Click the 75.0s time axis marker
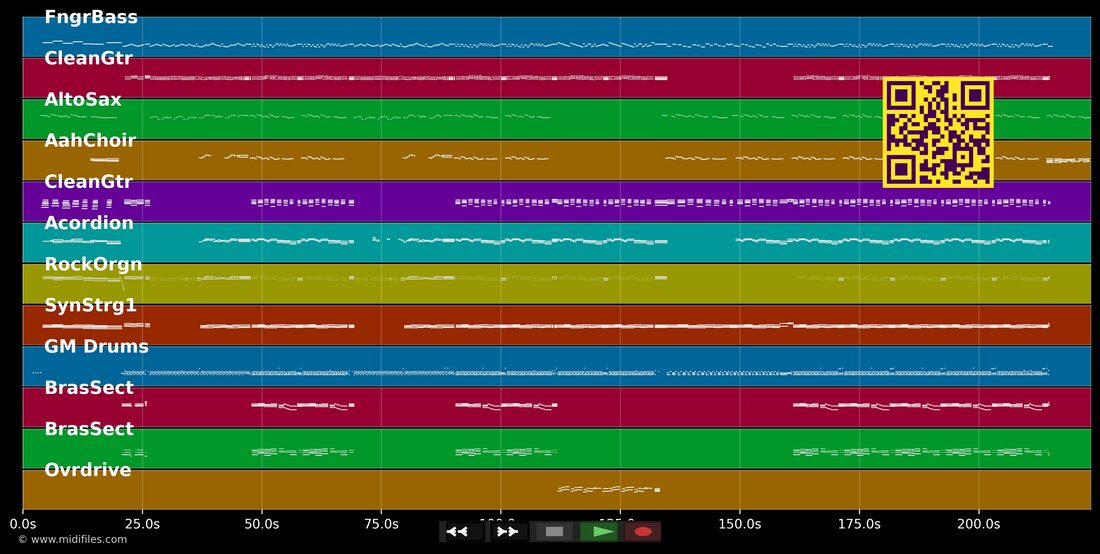 pyautogui.click(x=381, y=524)
